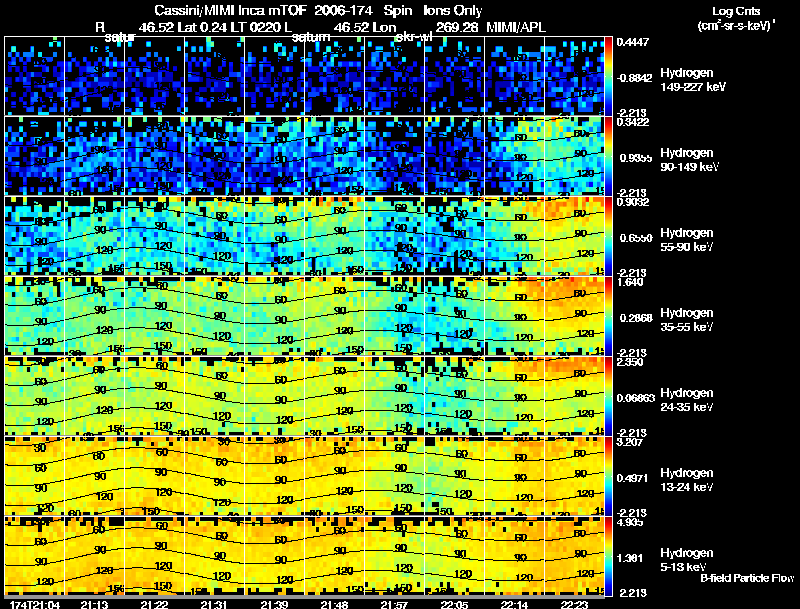Click the '22:05' time axis tick
The height and width of the screenshot is (609, 800).
[454, 604]
